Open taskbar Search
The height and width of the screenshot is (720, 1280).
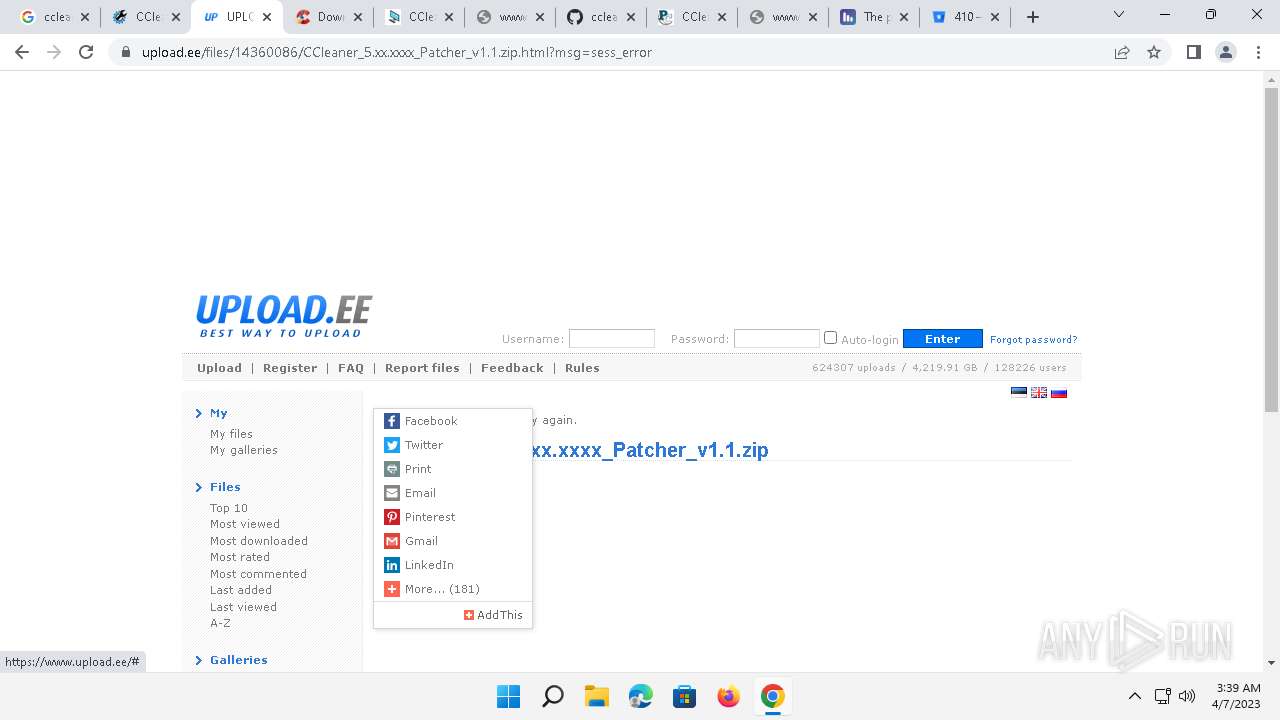[552, 696]
